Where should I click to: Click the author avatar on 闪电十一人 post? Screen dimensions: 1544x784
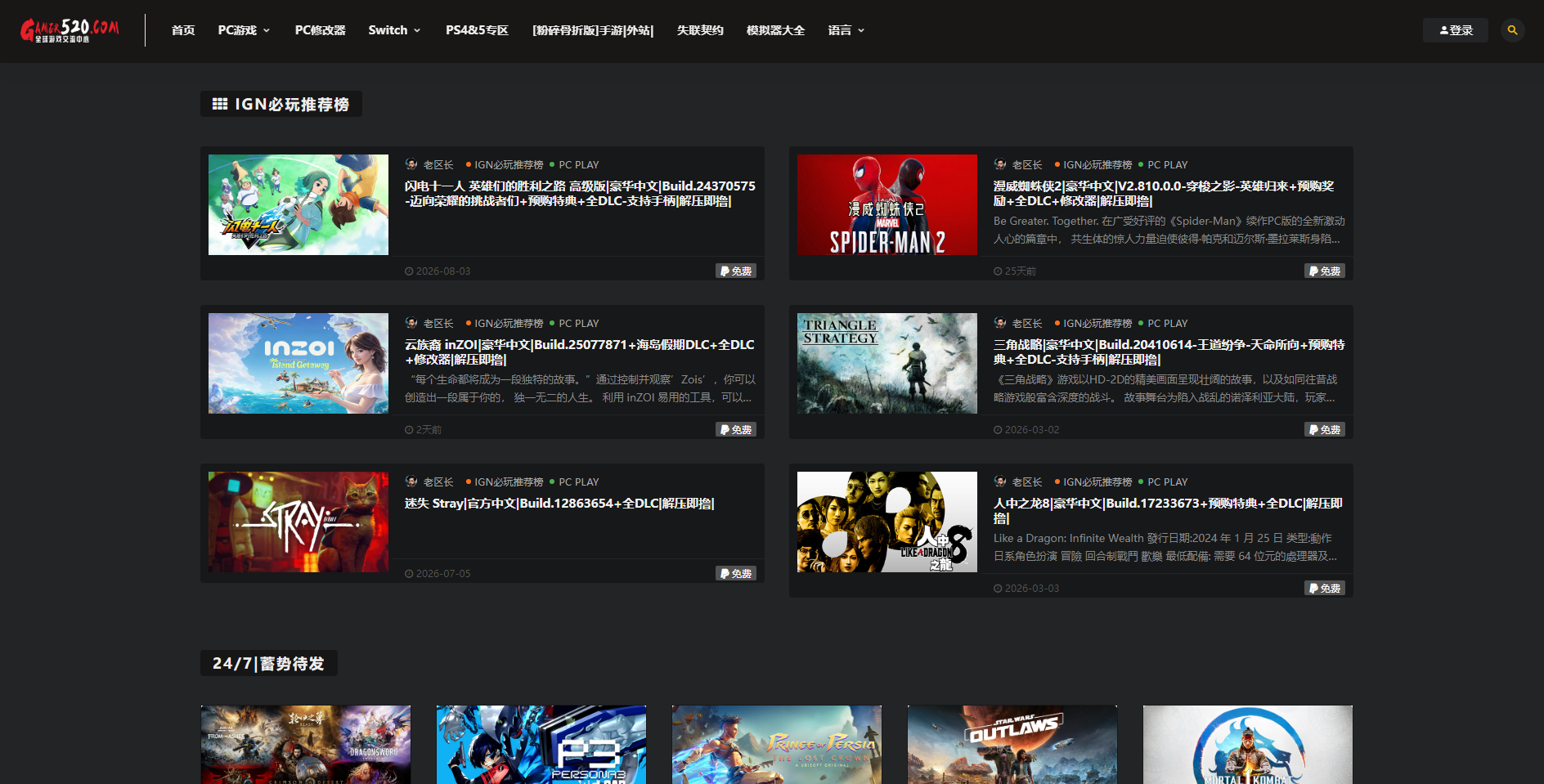(411, 164)
